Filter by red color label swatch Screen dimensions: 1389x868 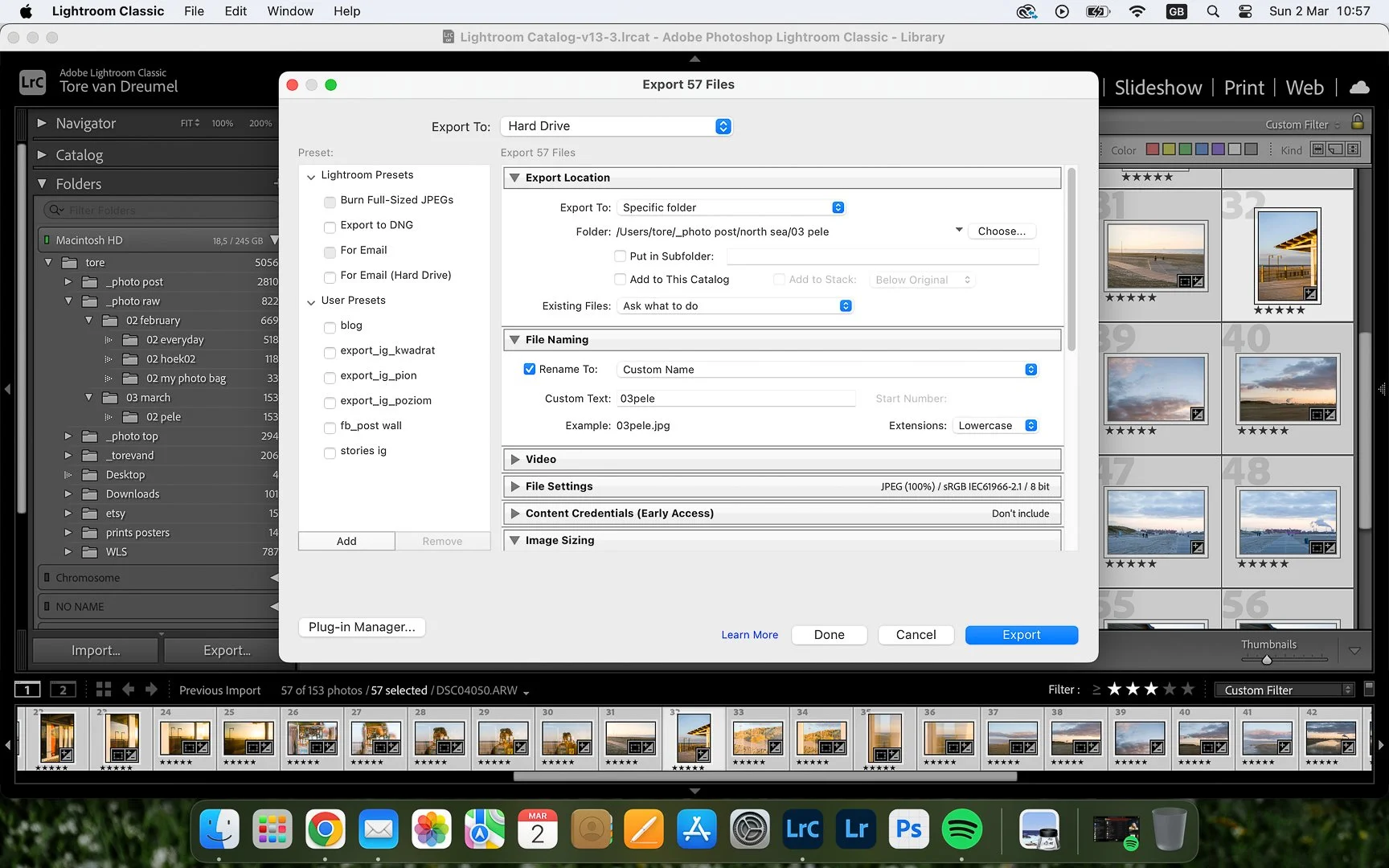coord(1152,149)
